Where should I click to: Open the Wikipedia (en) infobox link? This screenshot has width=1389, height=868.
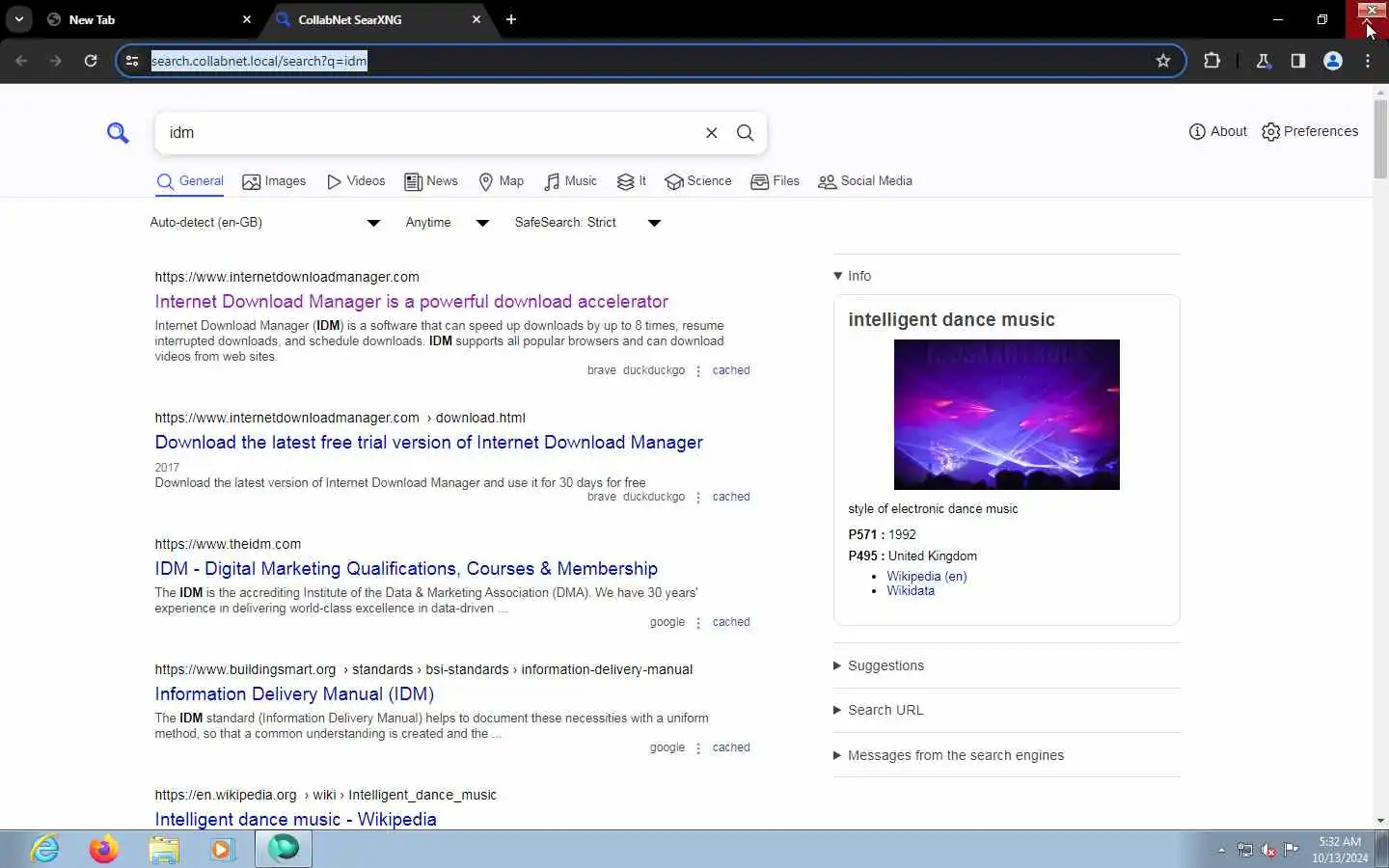927,576
